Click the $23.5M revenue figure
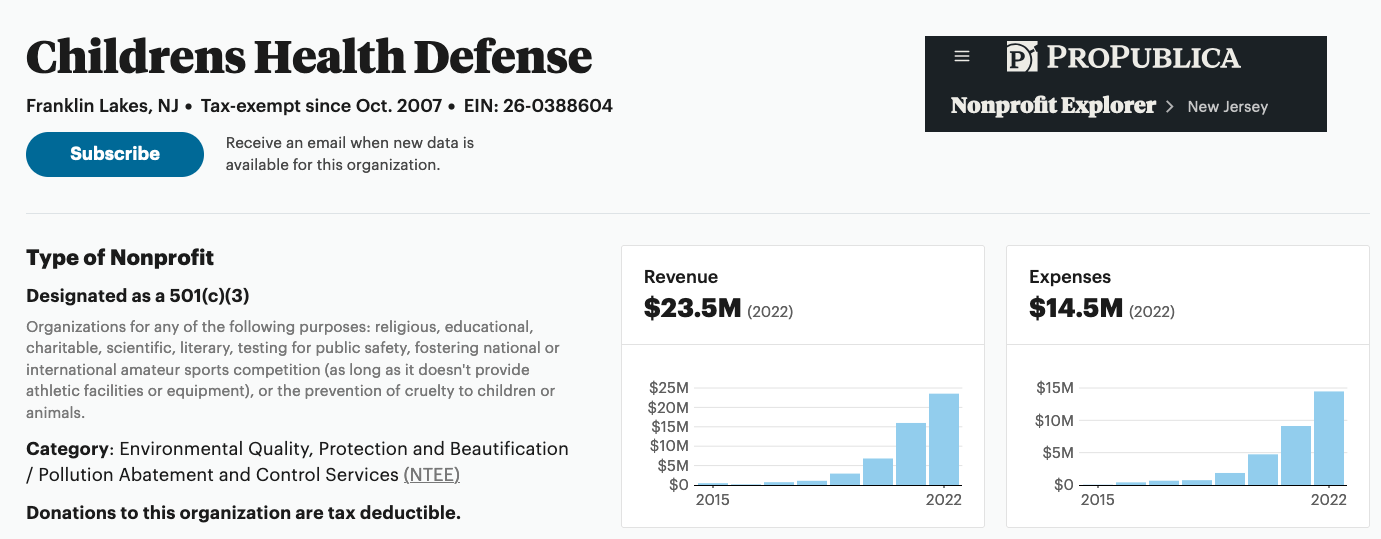 coord(693,308)
